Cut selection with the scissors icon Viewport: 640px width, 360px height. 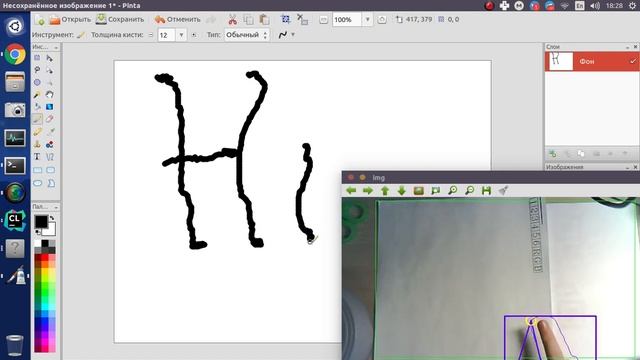(232, 19)
